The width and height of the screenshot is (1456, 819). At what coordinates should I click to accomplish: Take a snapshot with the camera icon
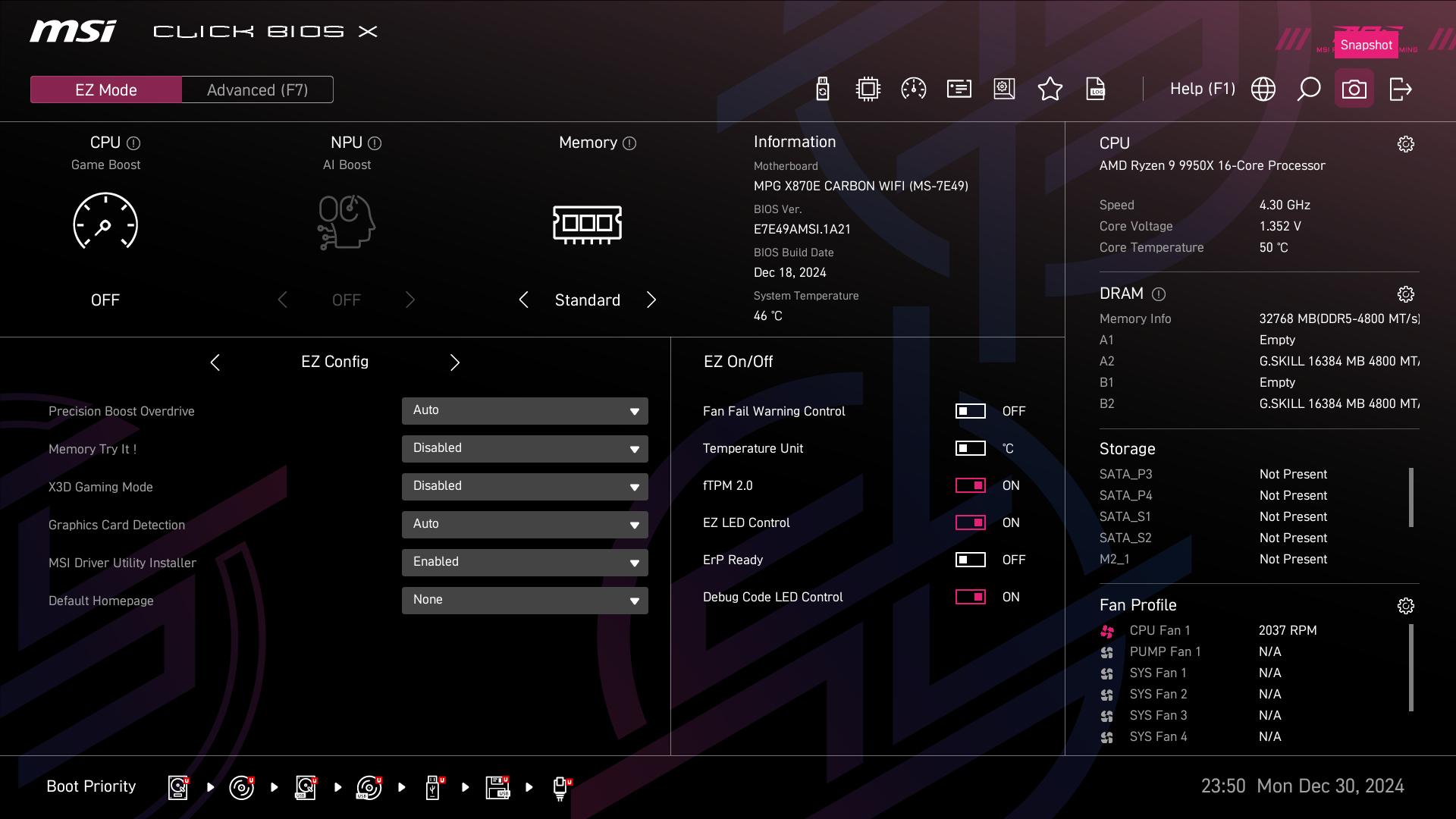[1354, 89]
